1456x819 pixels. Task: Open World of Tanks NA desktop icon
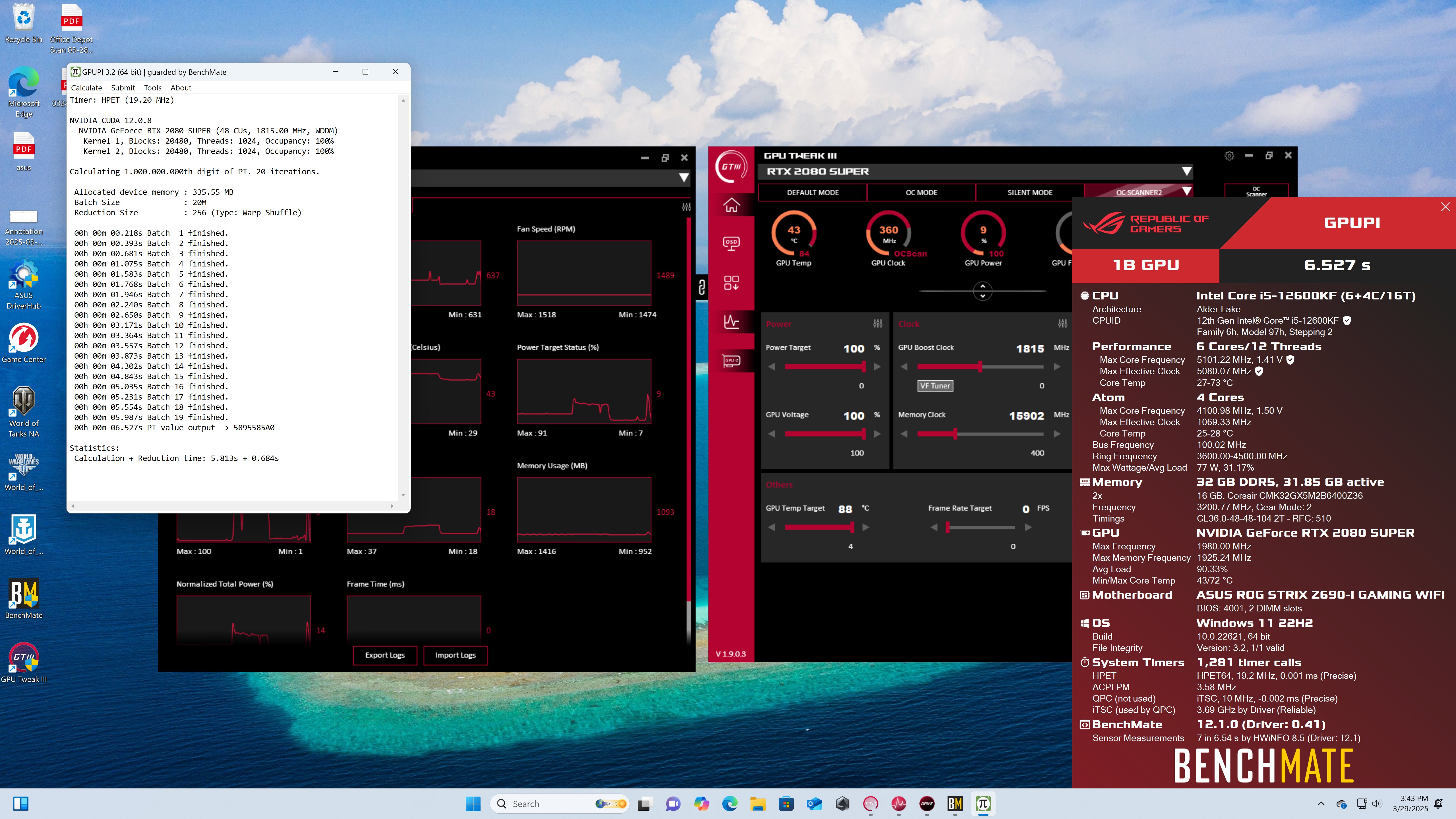pyautogui.click(x=24, y=412)
